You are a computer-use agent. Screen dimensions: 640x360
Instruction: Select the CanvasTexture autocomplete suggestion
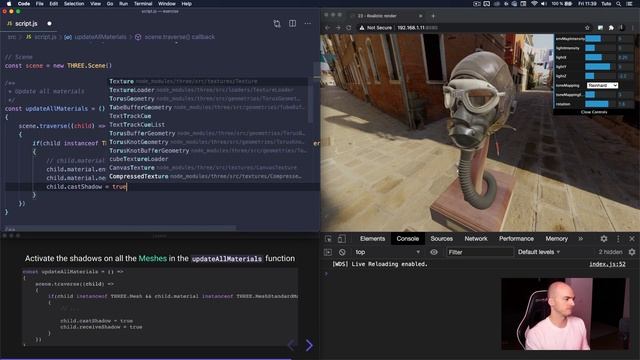[x=208, y=168]
